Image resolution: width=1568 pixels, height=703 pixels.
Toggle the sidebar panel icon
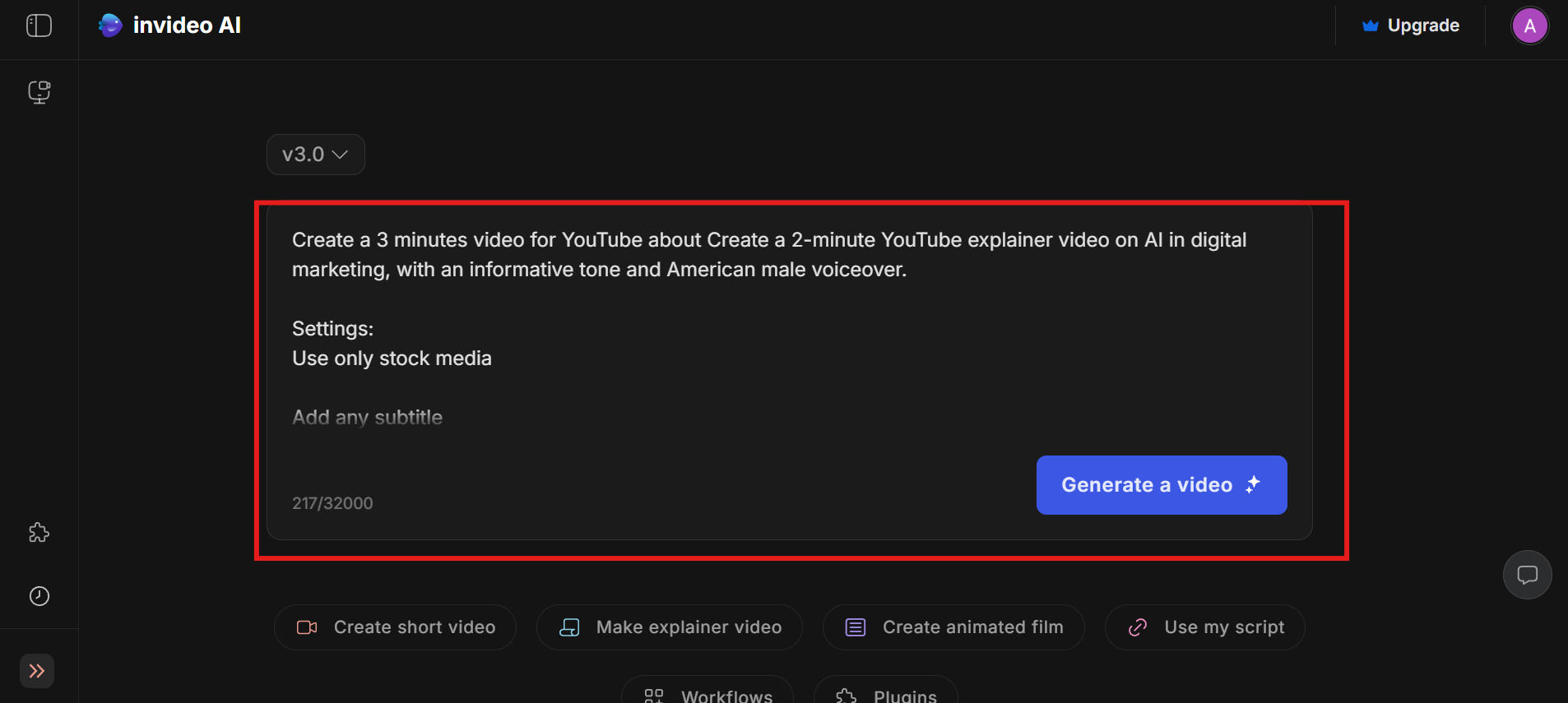39,25
